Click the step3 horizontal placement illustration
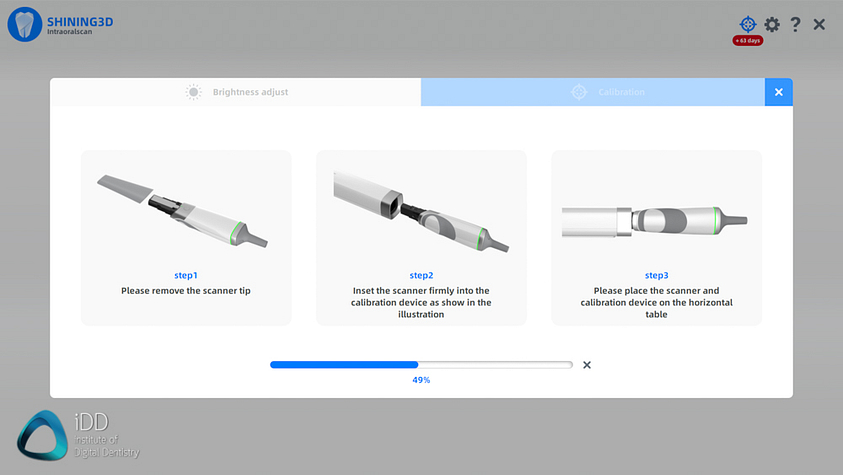This screenshot has width=843, height=475. pos(656,219)
